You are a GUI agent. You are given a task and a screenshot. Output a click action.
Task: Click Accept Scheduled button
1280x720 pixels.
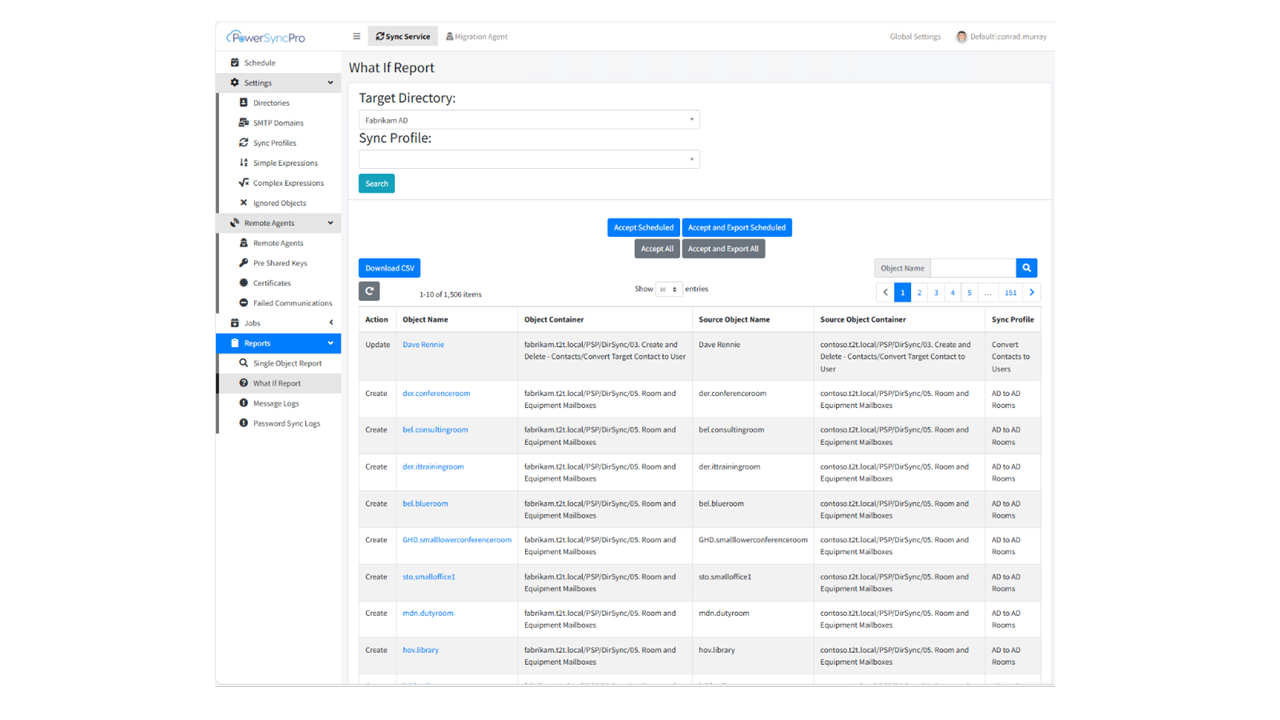(x=643, y=228)
